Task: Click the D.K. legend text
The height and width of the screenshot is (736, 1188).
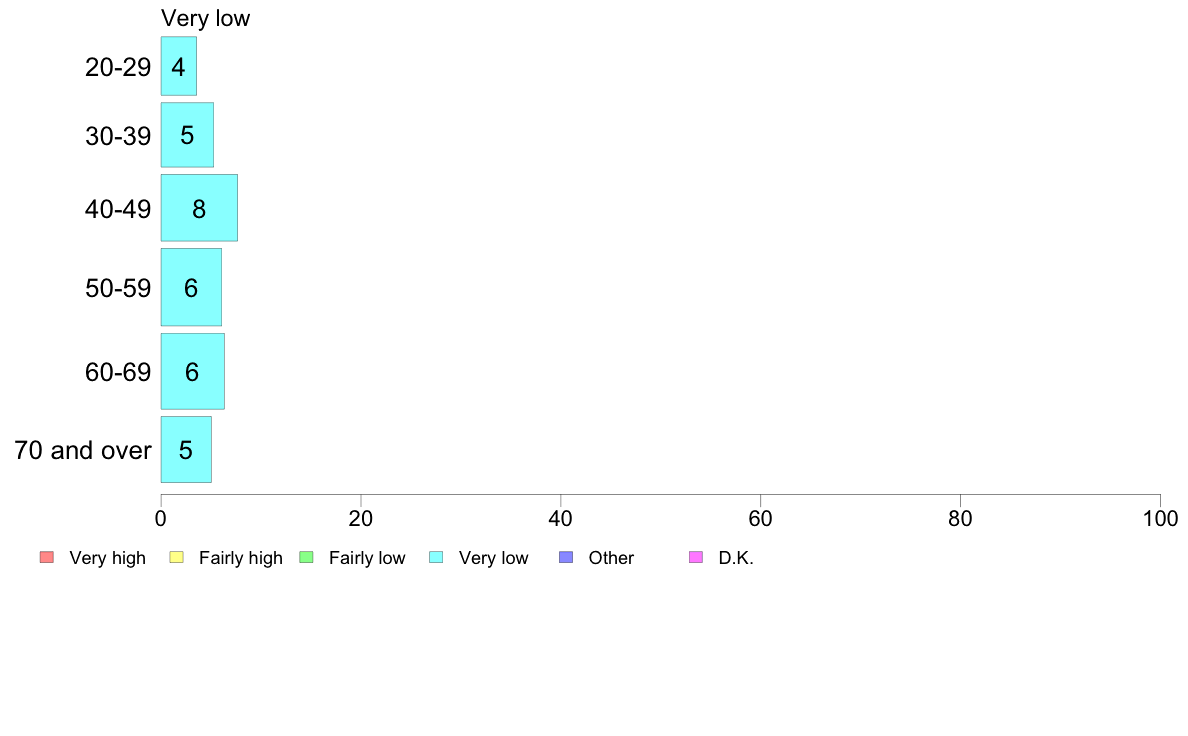Action: pyautogui.click(x=736, y=558)
